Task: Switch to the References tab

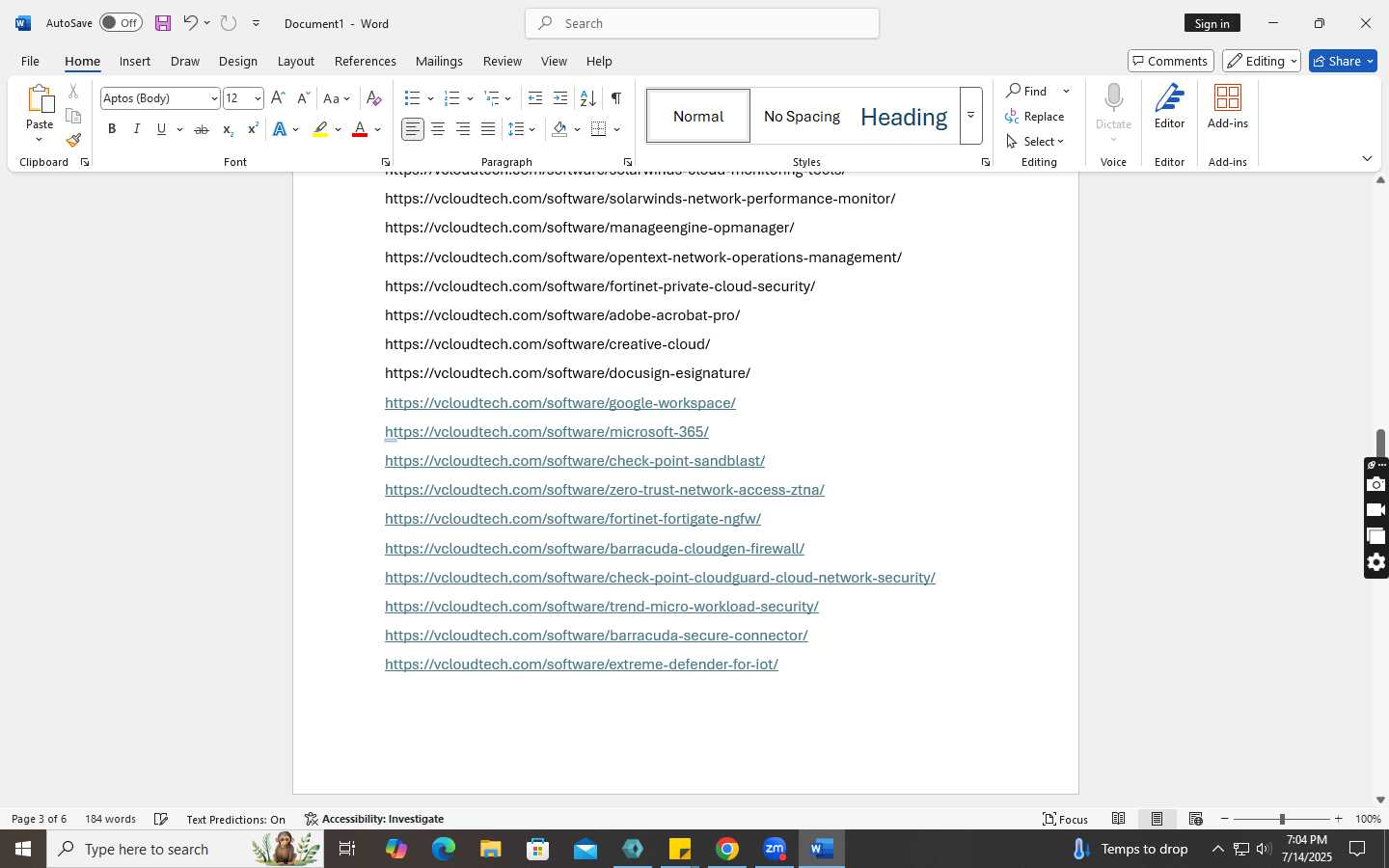Action: pos(365,61)
